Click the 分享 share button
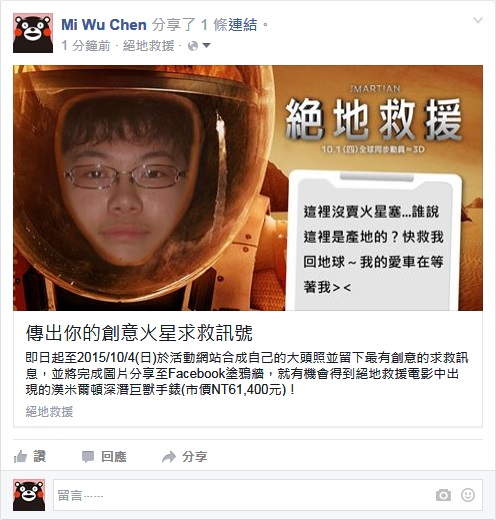The image size is (496, 520). 194,457
